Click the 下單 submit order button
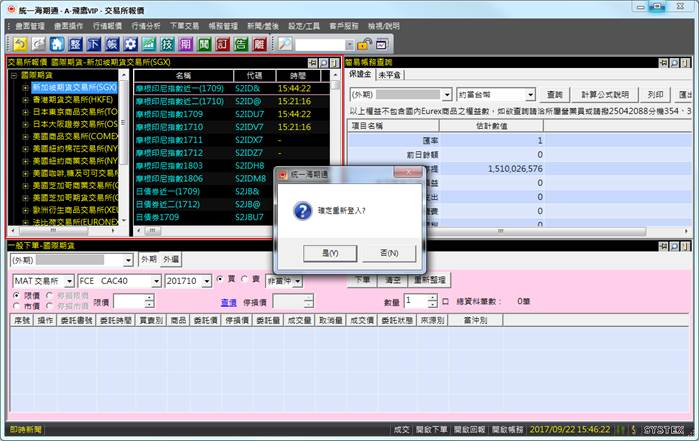 362,280
